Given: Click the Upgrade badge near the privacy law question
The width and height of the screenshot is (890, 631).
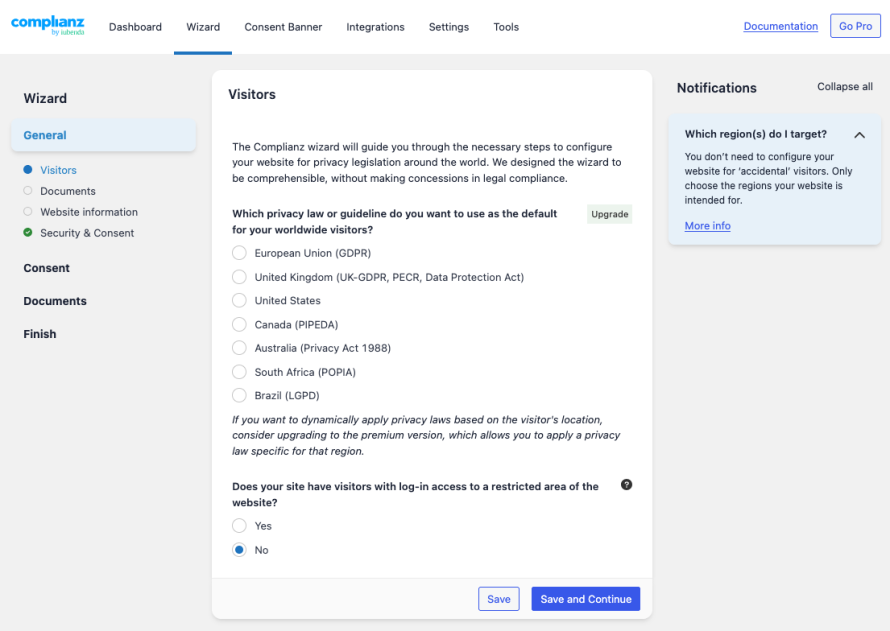Looking at the screenshot, I should pyautogui.click(x=609, y=213).
